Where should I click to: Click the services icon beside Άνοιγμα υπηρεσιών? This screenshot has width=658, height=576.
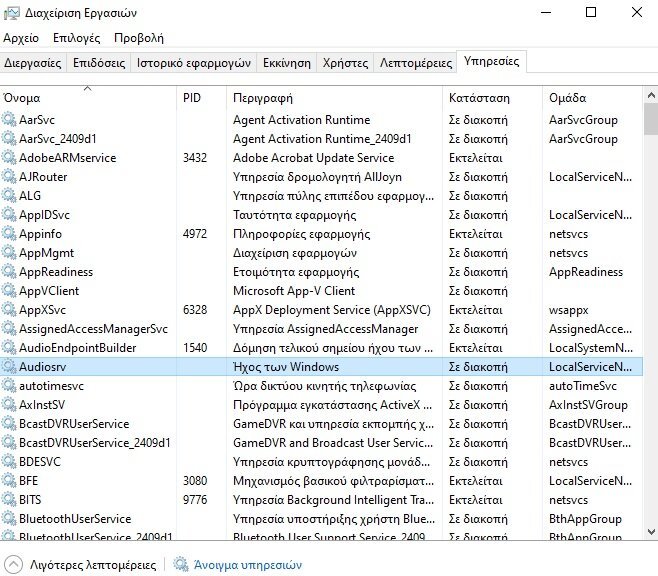[x=181, y=565]
